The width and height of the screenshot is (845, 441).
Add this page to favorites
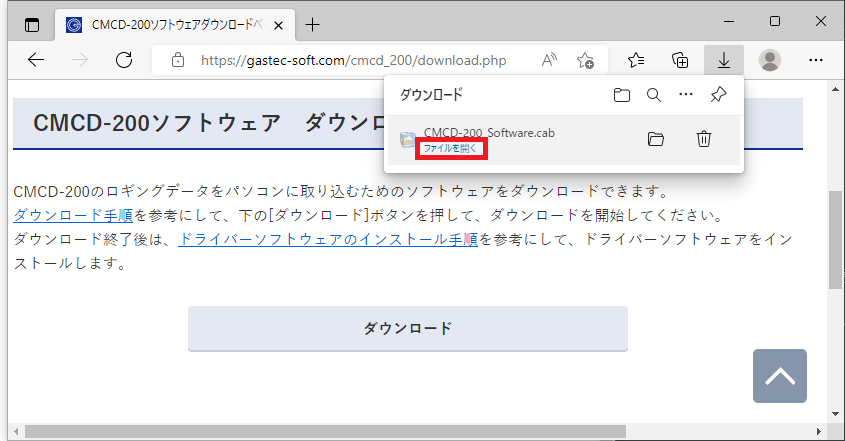[x=585, y=60]
